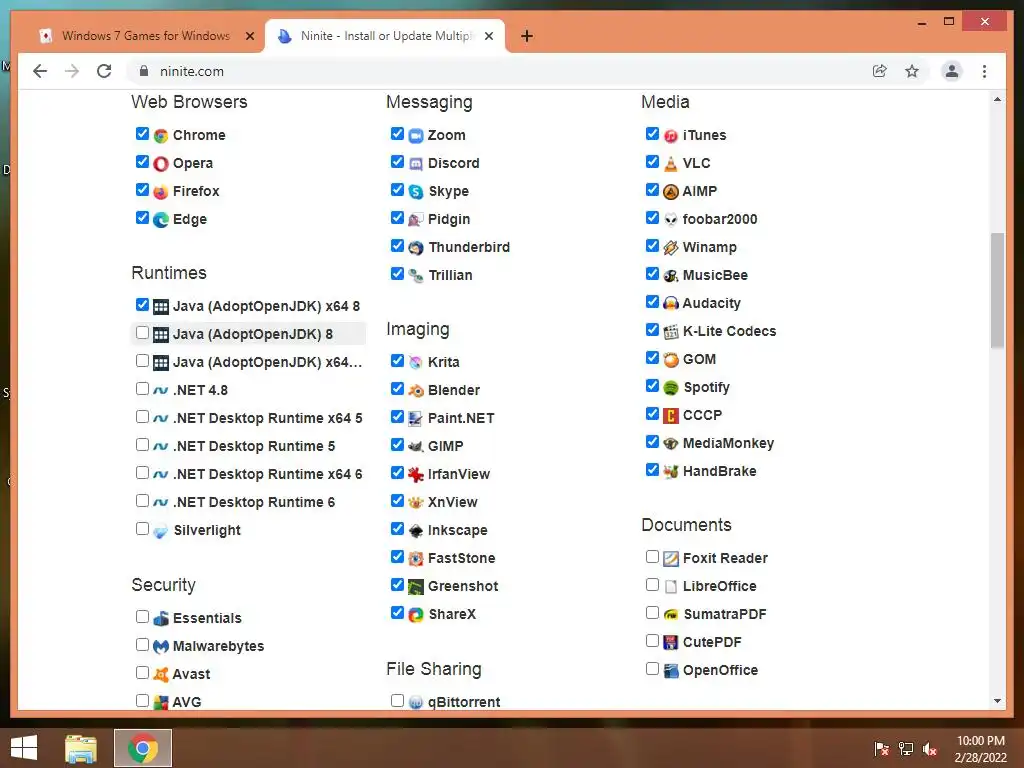Click the VLC cone icon
1024x768 pixels.
671,164
